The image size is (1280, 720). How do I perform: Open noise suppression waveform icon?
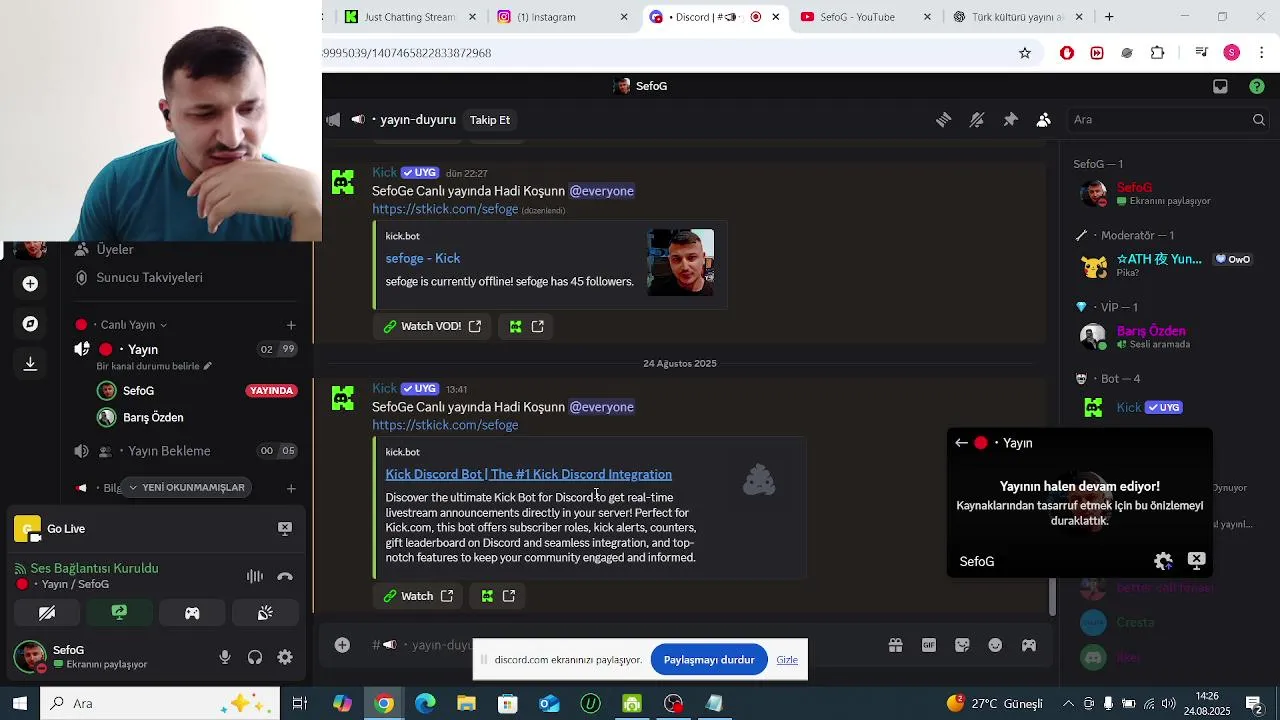255,576
